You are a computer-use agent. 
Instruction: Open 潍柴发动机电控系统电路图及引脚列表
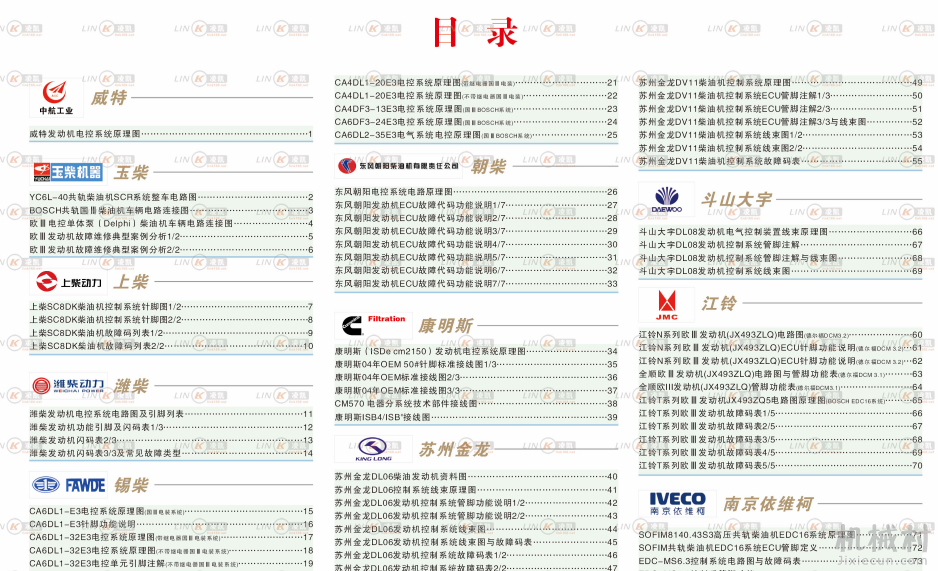170,414
